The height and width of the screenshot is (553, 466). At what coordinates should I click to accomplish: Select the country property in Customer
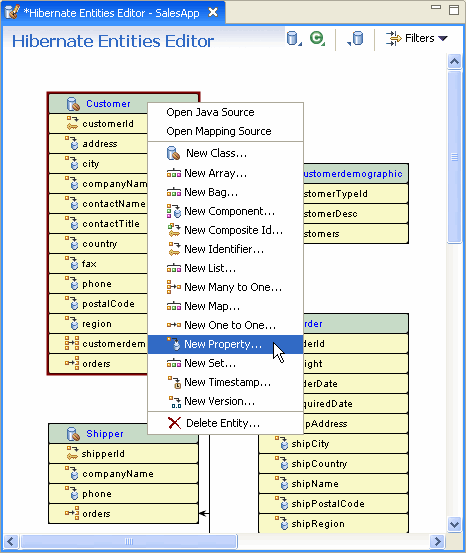(x=98, y=244)
